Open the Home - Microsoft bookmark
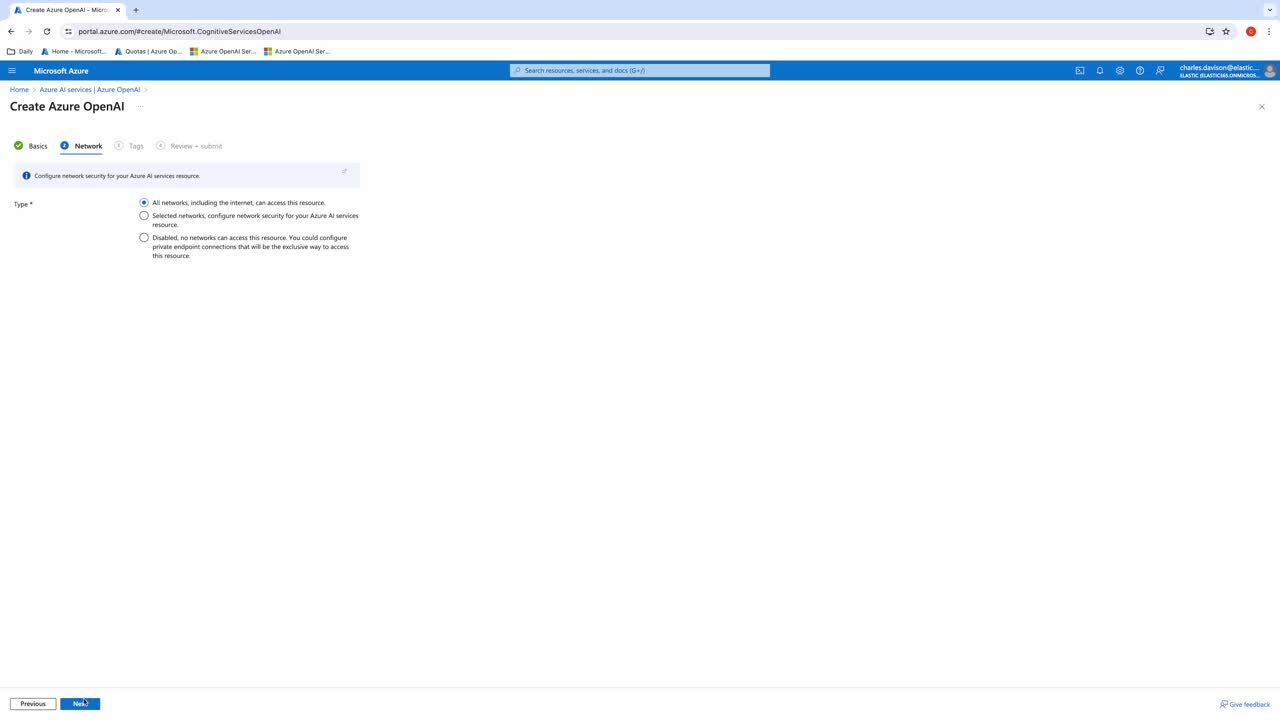This screenshot has height=720, width=1280. coord(74,51)
